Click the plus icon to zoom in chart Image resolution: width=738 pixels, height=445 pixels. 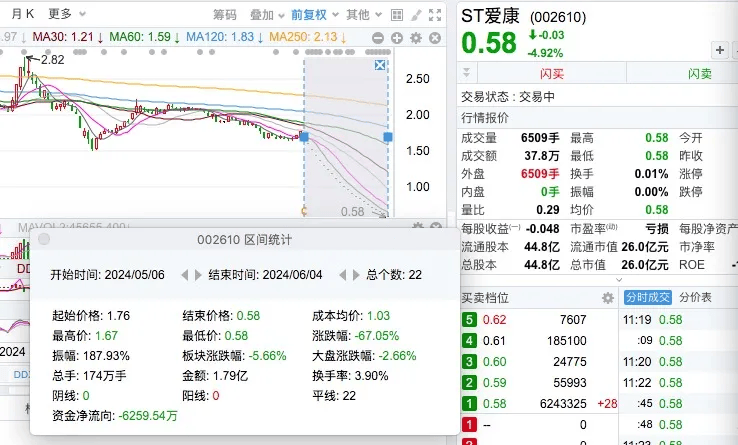[397, 38]
